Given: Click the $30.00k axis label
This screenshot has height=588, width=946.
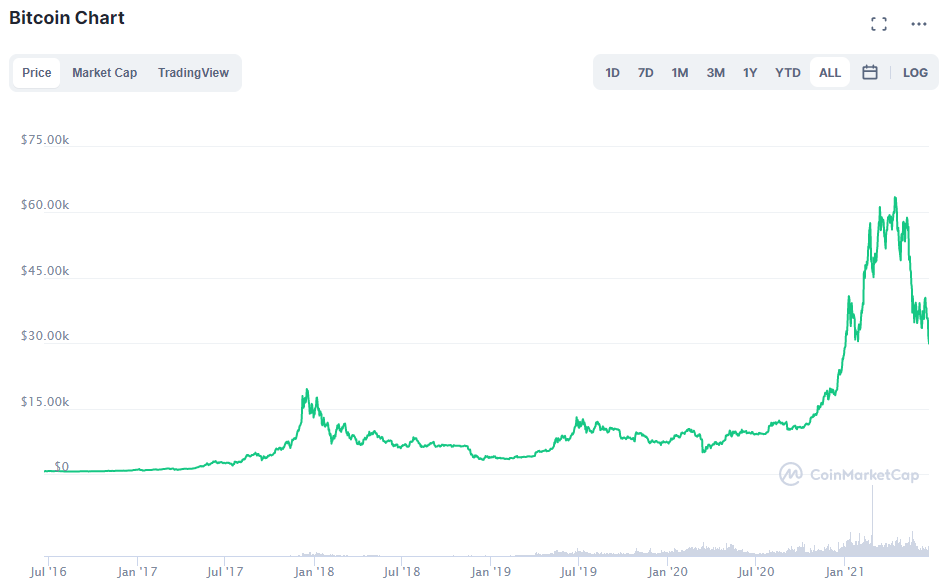Looking at the screenshot, I should point(45,336).
